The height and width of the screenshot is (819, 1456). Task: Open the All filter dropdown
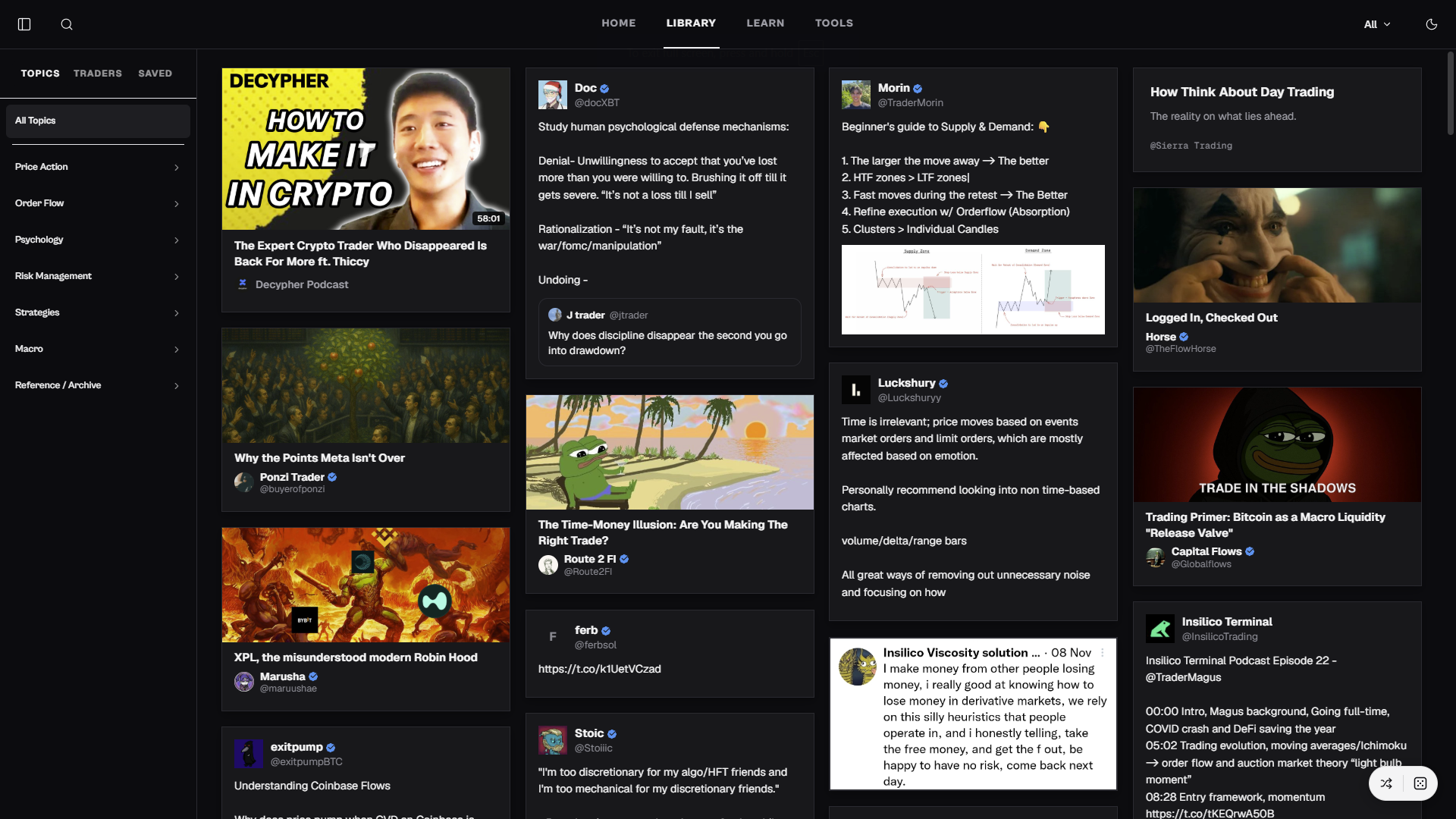1377,24
